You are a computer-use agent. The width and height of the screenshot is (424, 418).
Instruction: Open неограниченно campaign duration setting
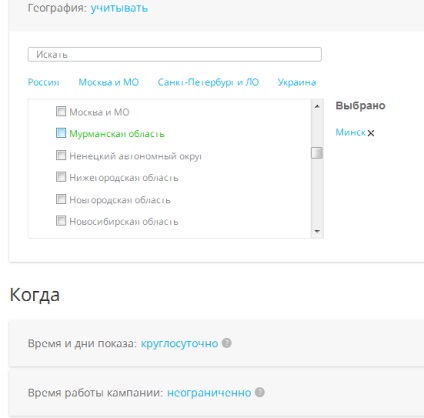[x=209, y=393]
